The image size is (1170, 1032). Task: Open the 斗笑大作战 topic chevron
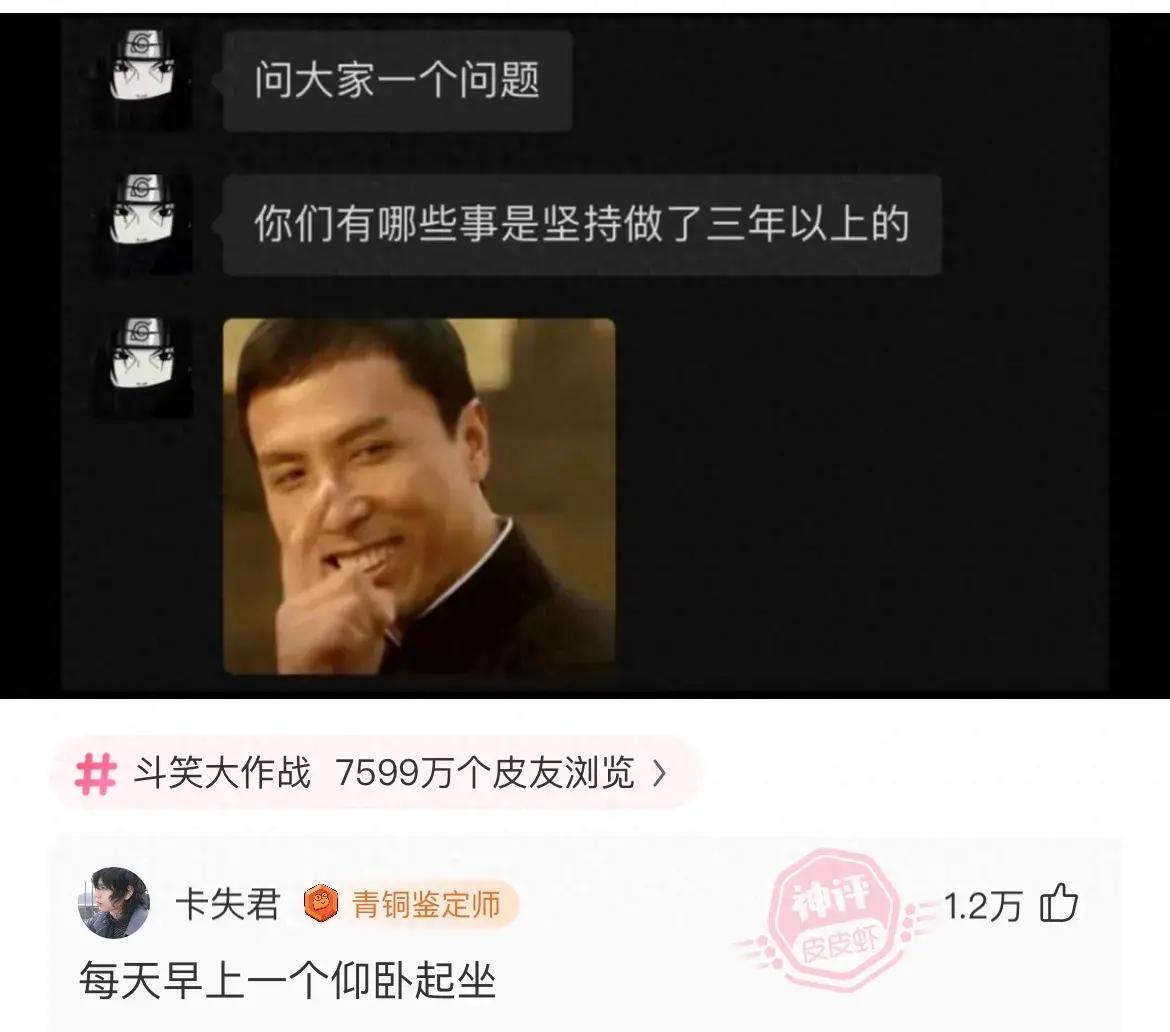tap(659, 773)
